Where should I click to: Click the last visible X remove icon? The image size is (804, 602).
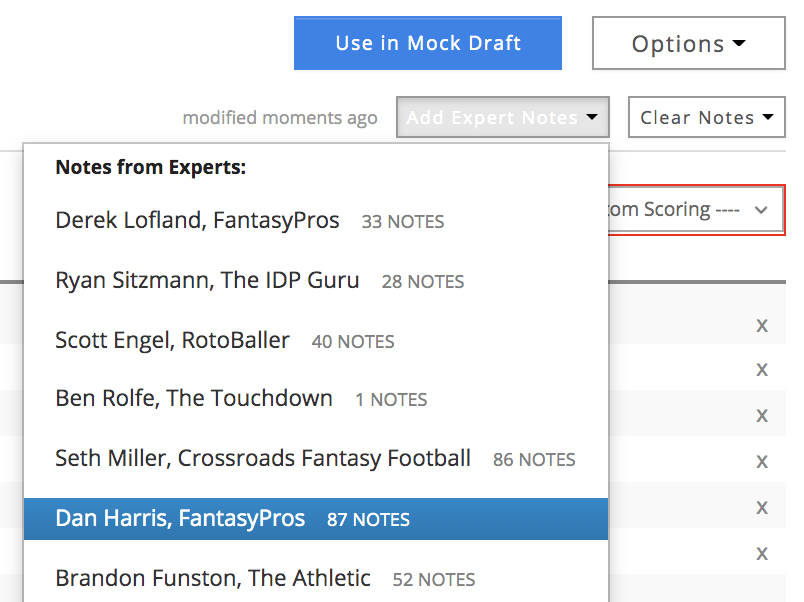(762, 554)
